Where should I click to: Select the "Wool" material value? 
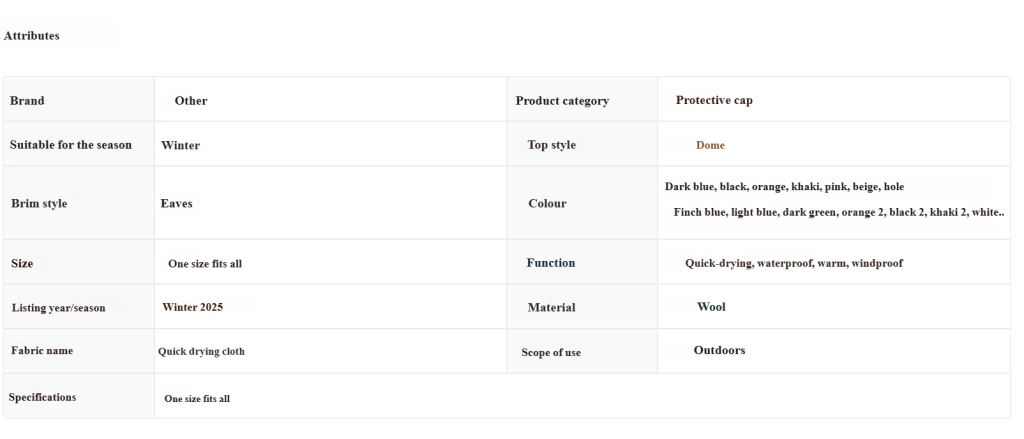tap(711, 307)
